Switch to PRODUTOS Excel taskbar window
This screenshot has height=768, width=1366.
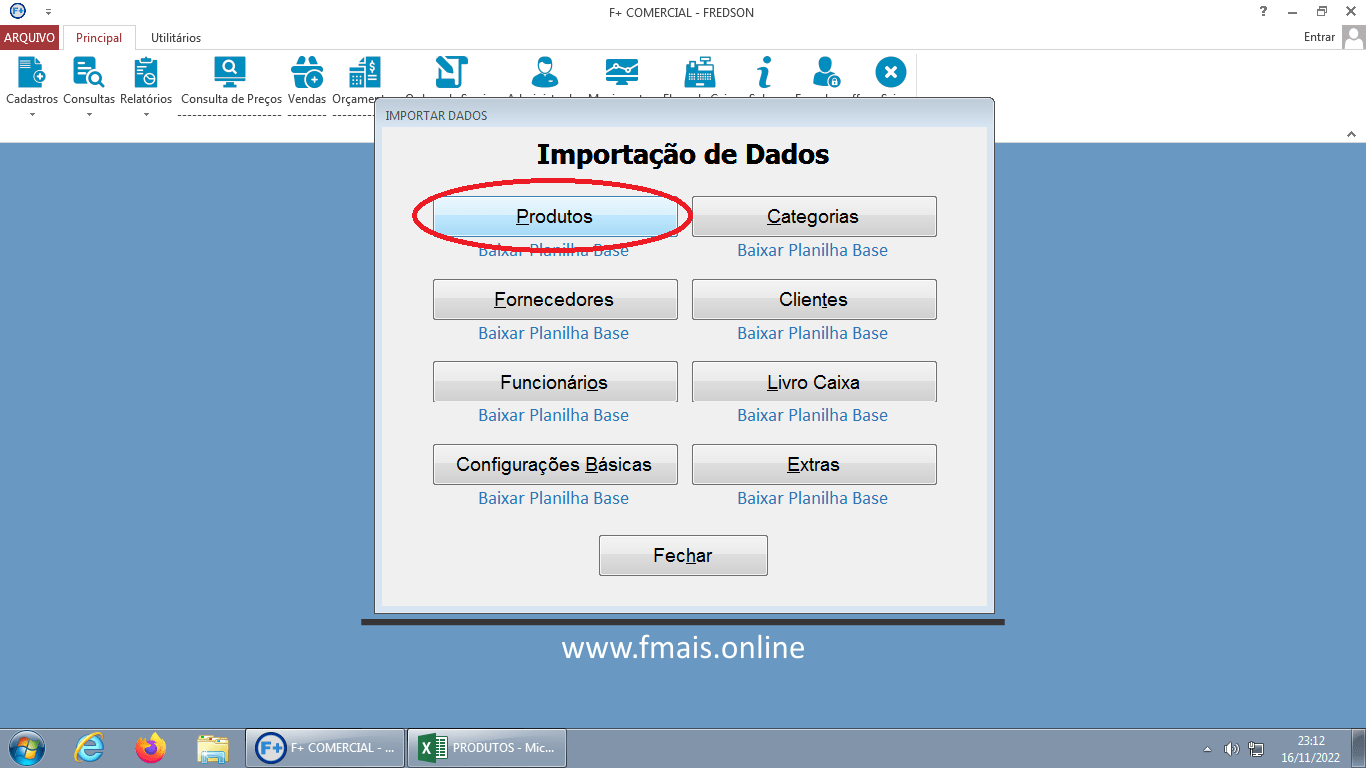click(x=488, y=747)
